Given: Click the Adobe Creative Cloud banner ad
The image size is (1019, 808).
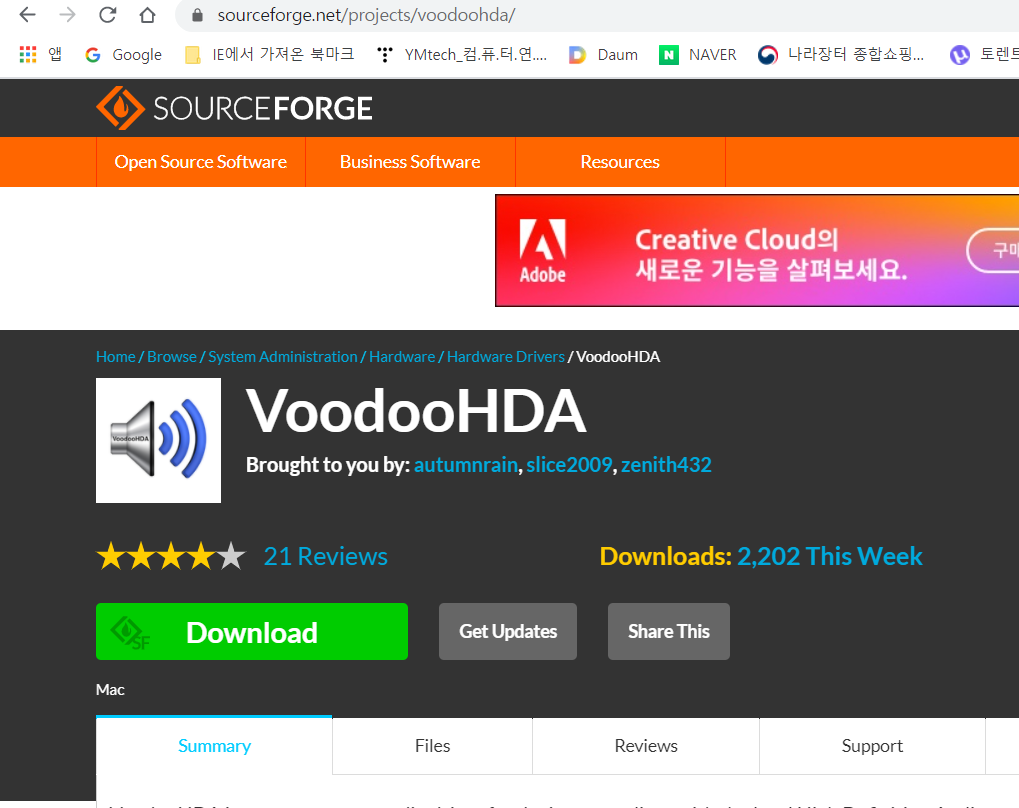Looking at the screenshot, I should [x=757, y=250].
